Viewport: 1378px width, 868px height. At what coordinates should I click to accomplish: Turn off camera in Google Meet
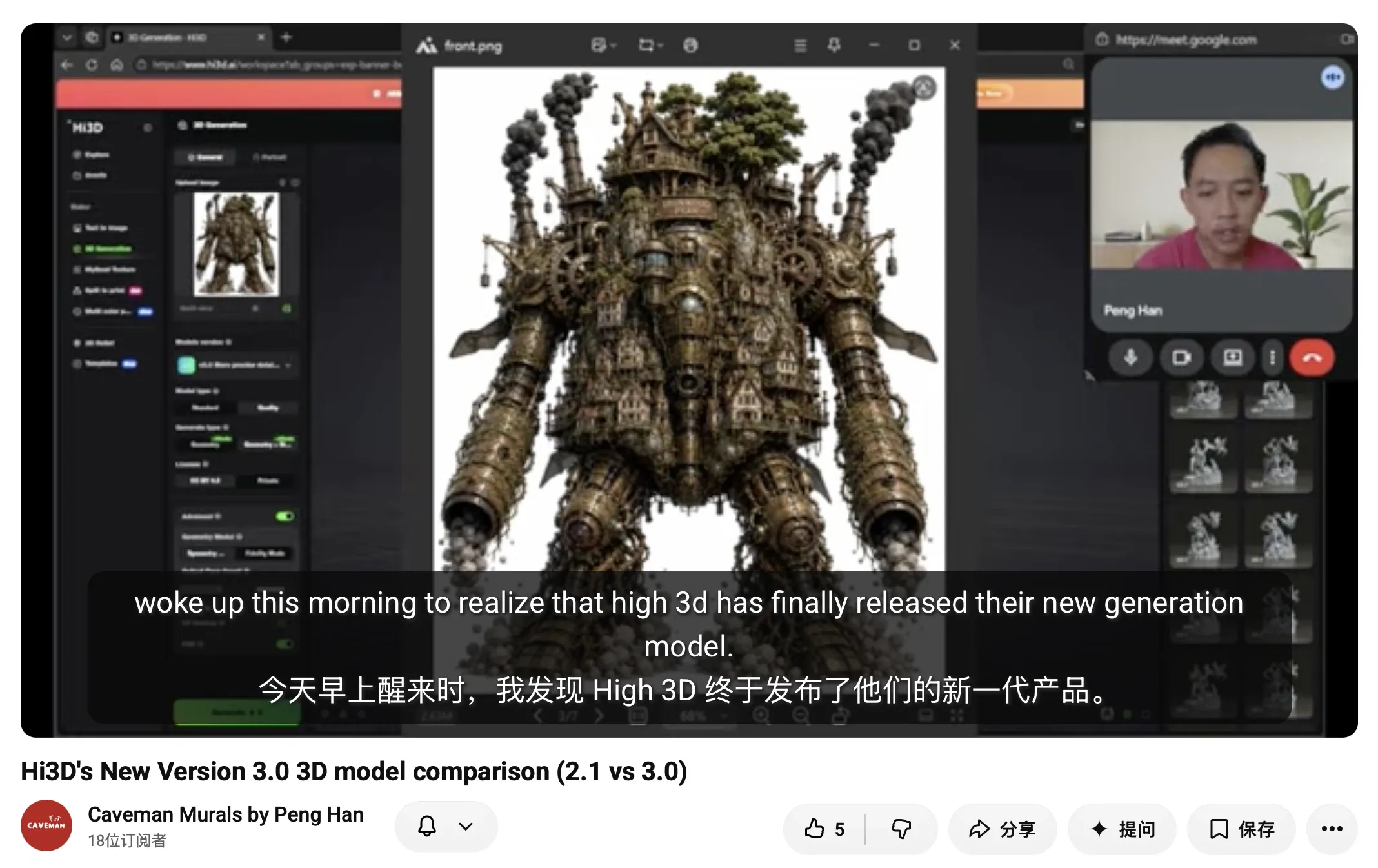tap(1181, 357)
